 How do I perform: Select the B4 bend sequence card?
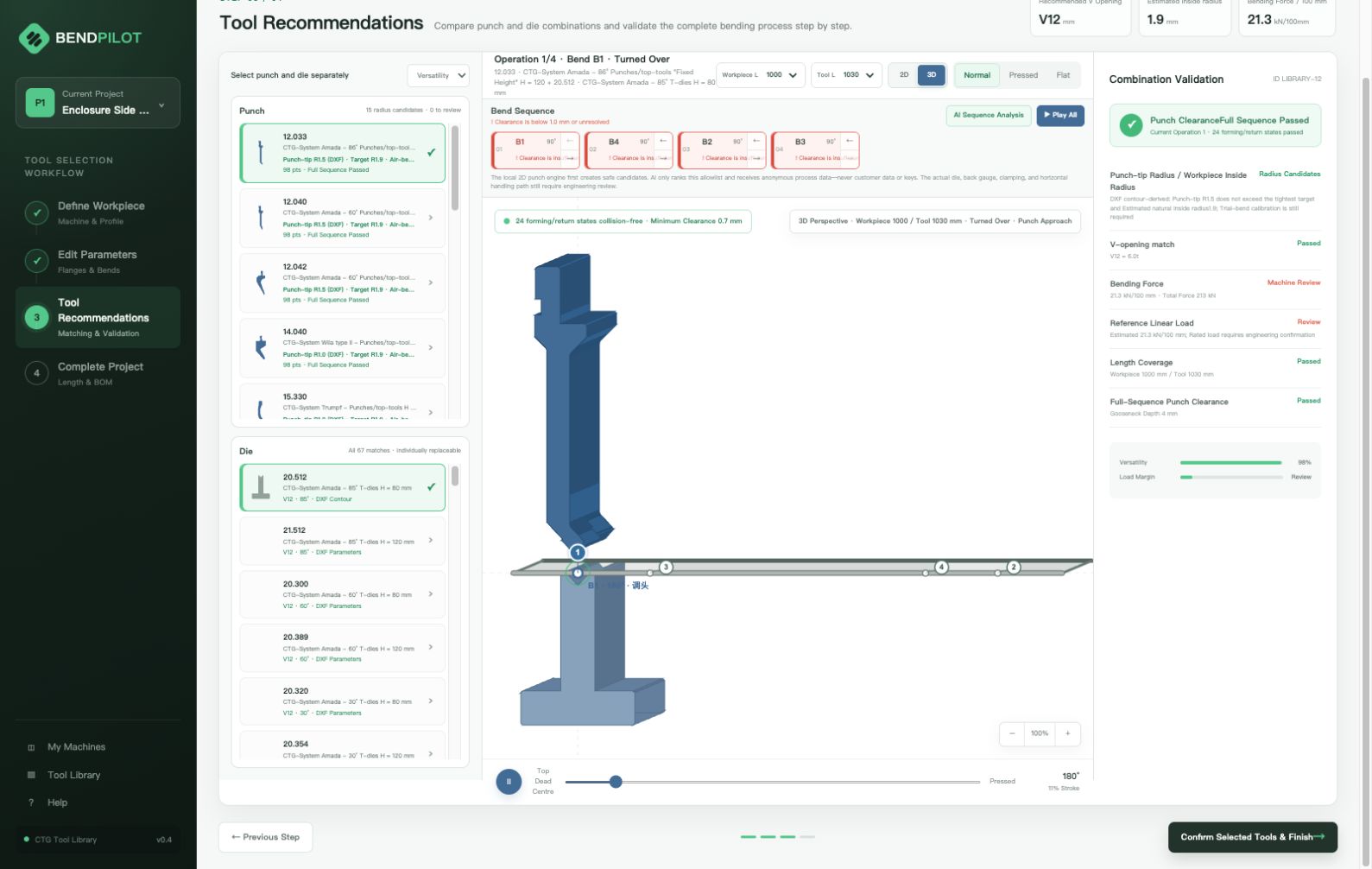(629, 150)
